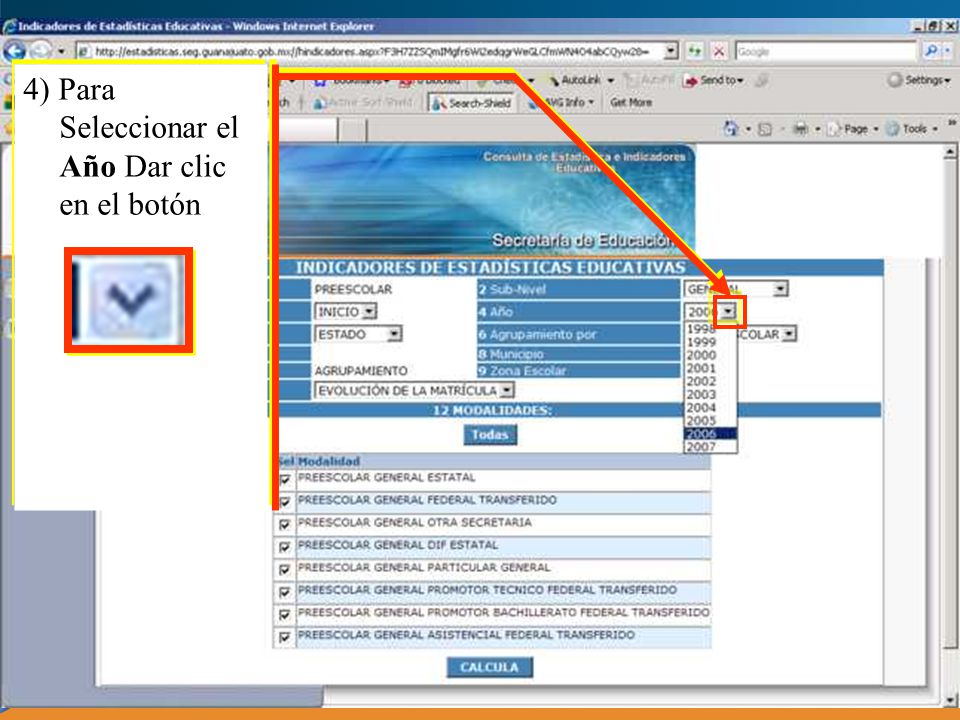Click the Active Surf-Shield toolbar item

point(364,103)
